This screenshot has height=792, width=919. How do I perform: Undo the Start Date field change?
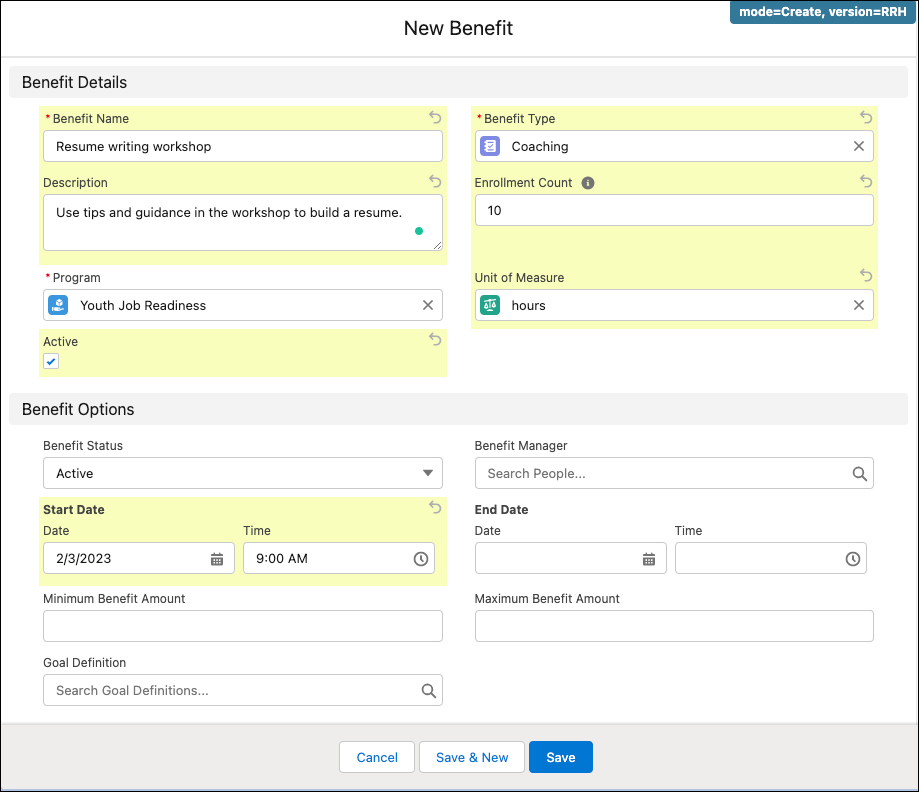(435, 508)
